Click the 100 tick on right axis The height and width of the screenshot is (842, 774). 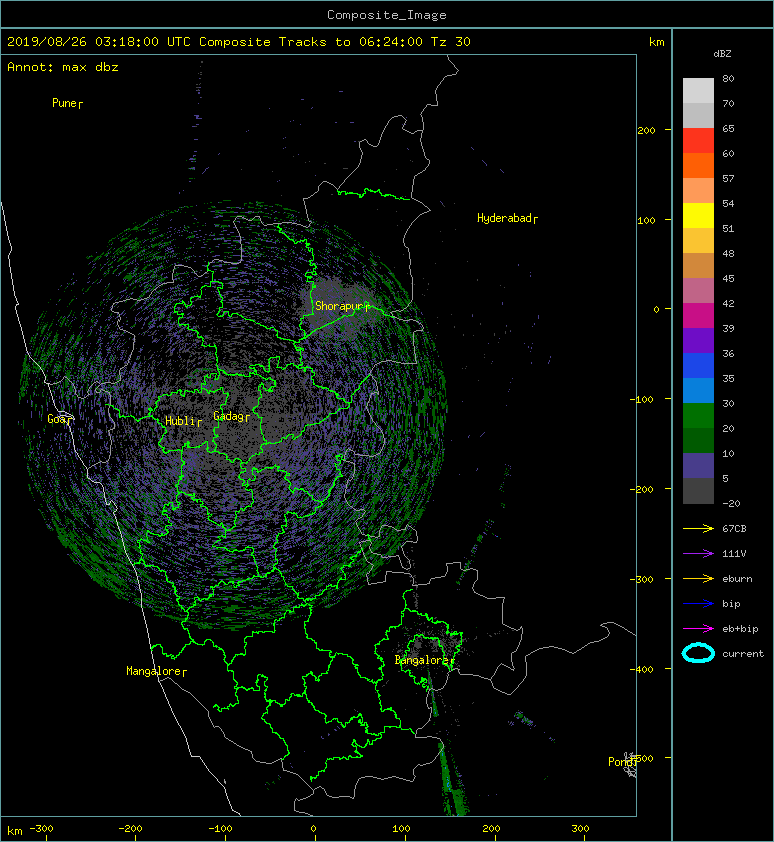click(x=646, y=220)
